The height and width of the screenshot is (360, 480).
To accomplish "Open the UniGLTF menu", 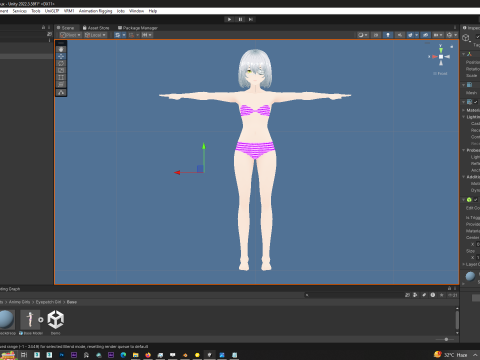I will pyautogui.click(x=52, y=11).
